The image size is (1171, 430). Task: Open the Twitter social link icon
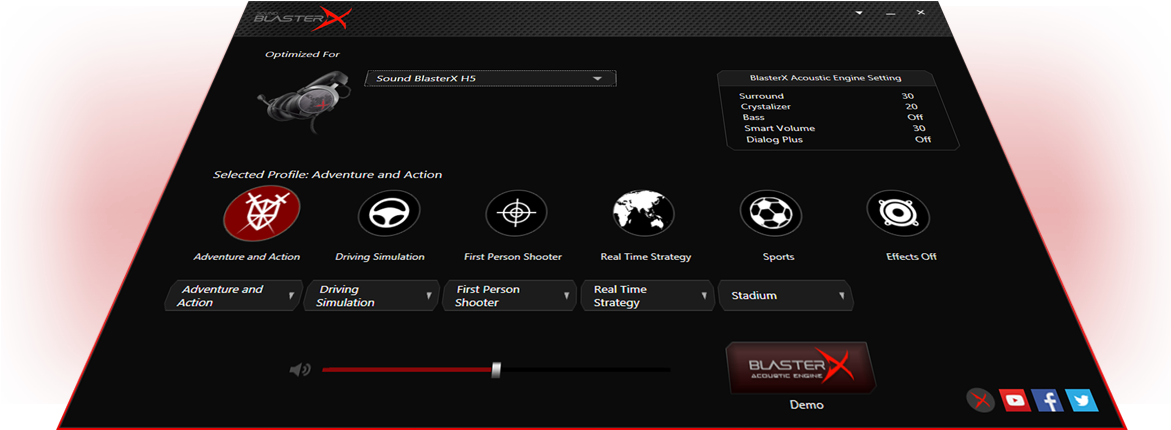click(1081, 401)
